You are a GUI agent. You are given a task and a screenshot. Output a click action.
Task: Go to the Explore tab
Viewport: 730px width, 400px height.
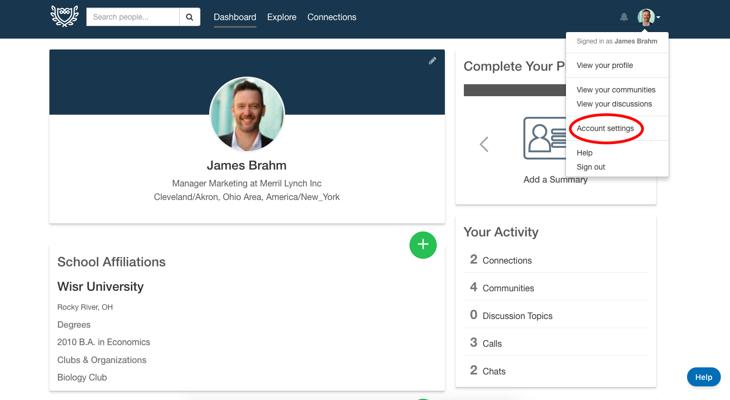282,17
